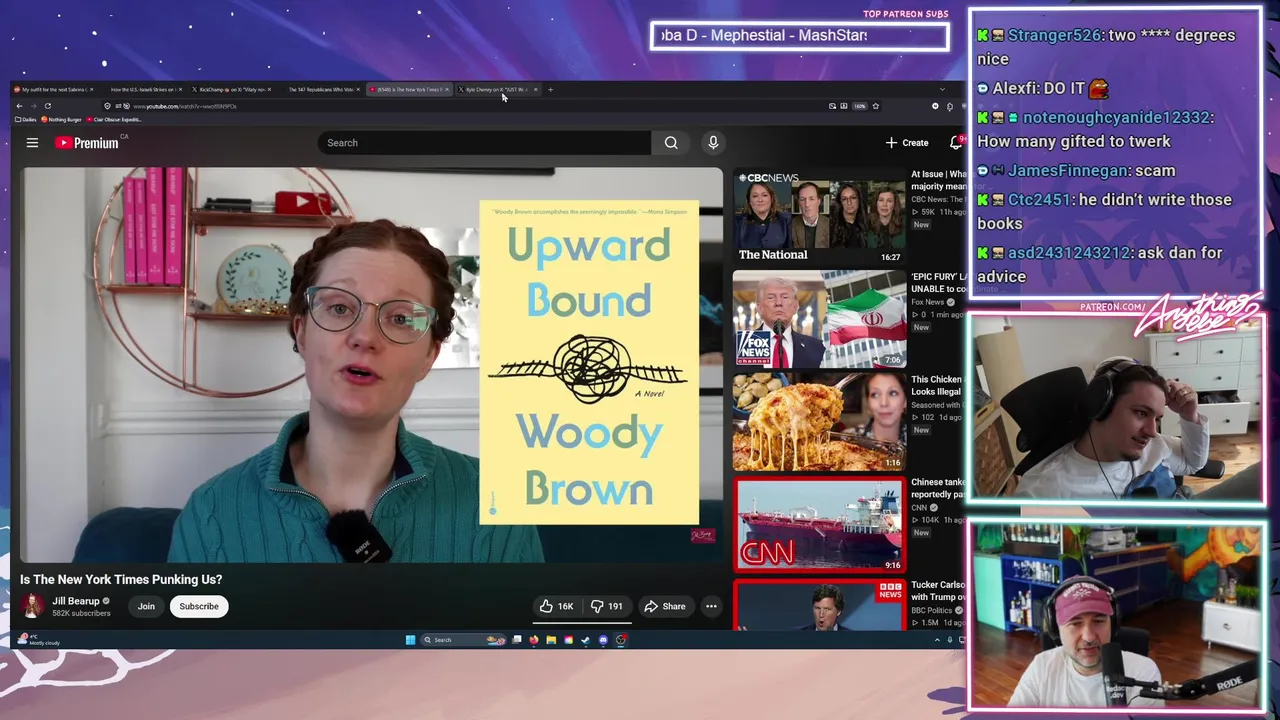Viewport: 1280px width, 720px height.
Task: Join Jill Bearup's channel membership
Action: pyautogui.click(x=146, y=606)
